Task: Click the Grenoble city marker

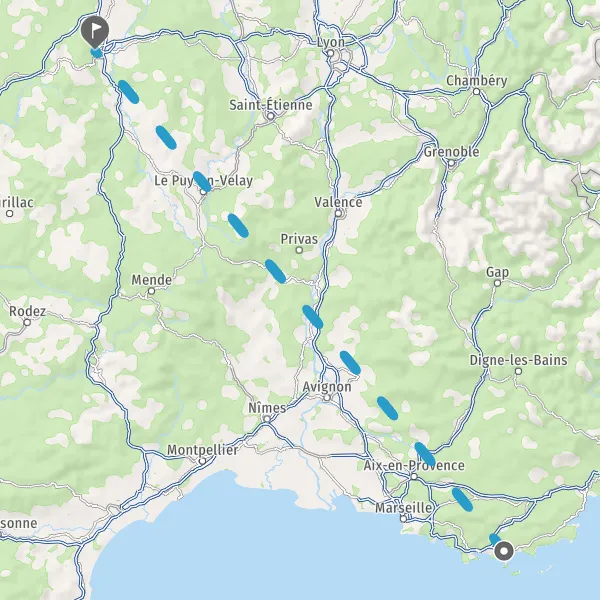Action: [x=451, y=163]
